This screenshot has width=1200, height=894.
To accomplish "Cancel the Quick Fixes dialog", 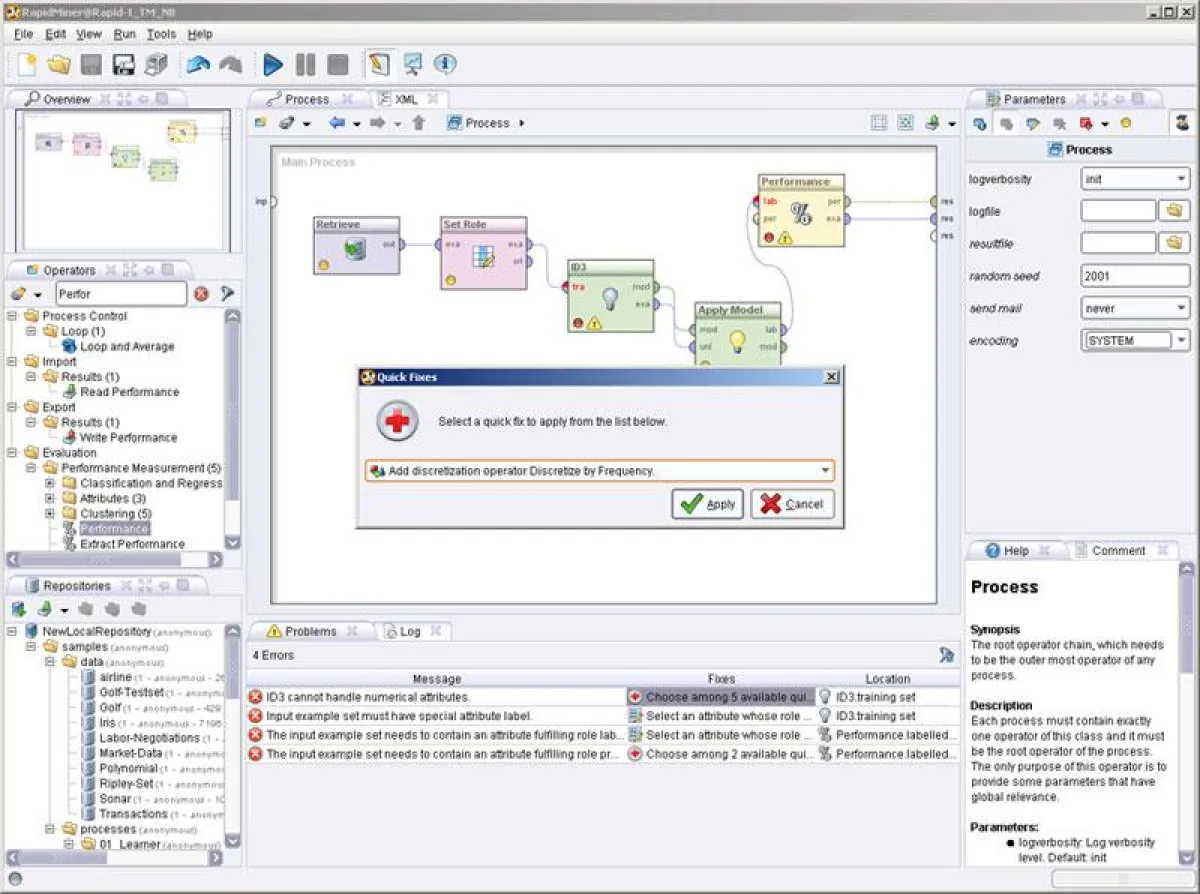I will point(792,504).
